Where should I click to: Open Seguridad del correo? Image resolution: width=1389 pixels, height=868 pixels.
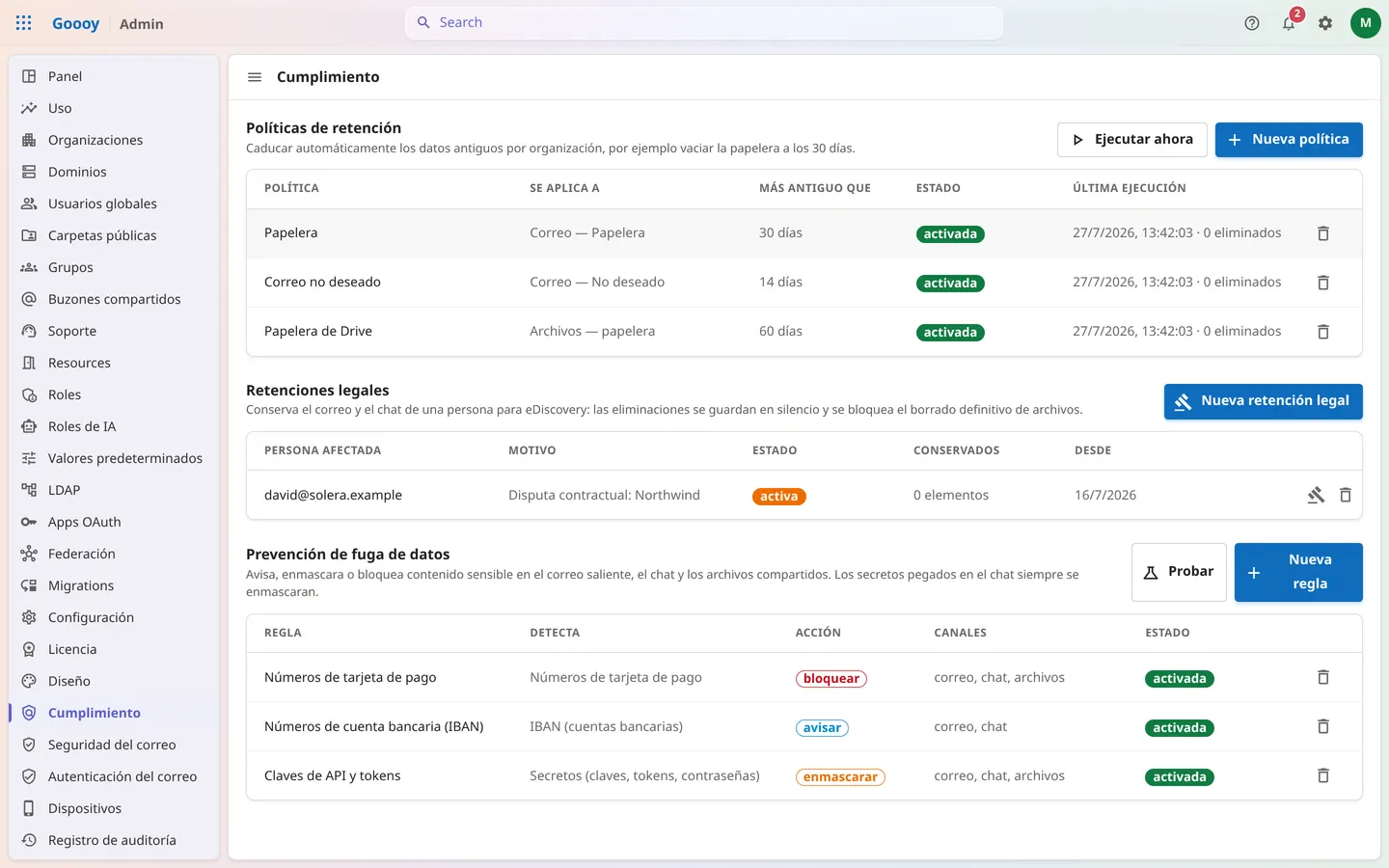[114, 745]
